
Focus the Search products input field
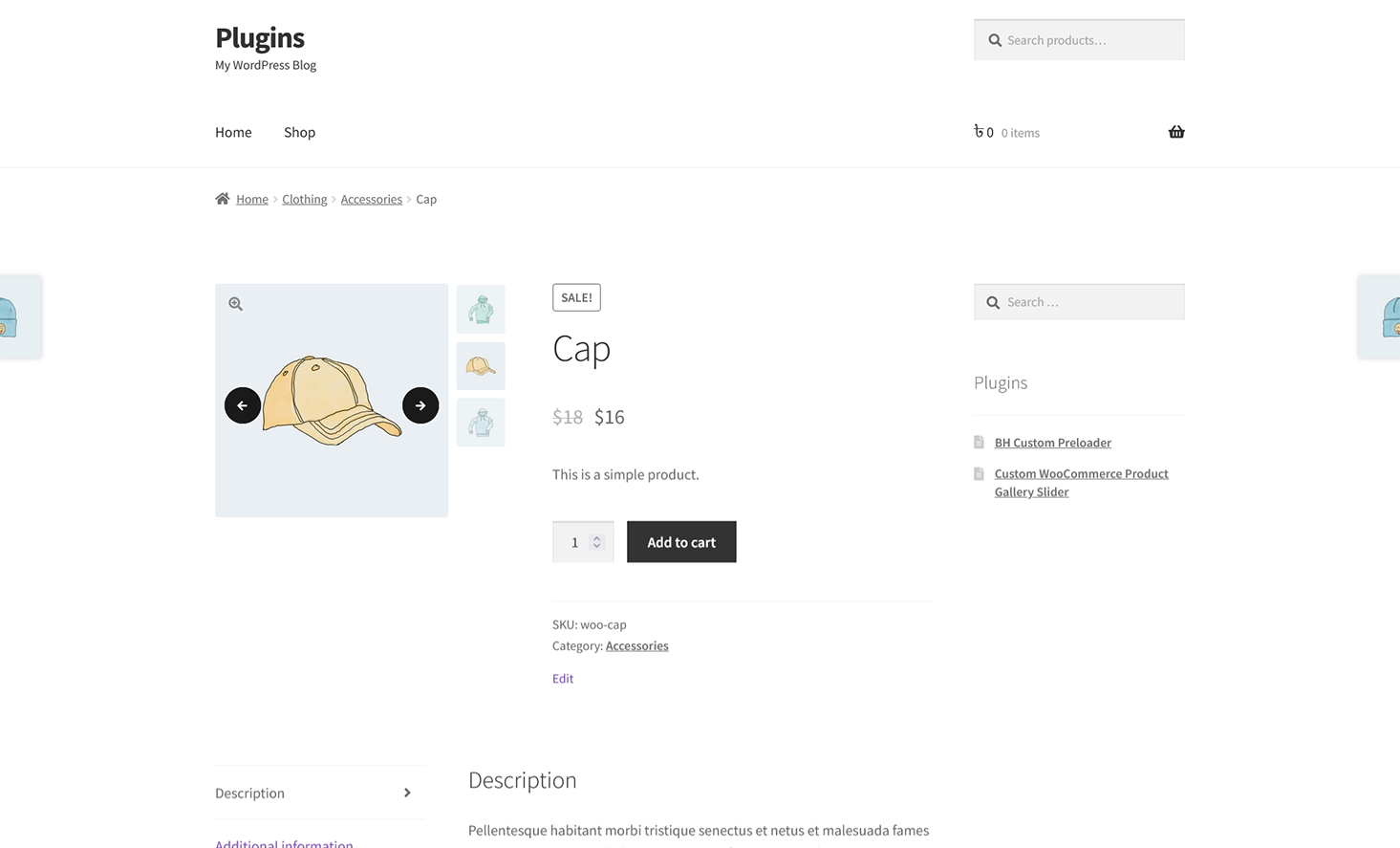tap(1089, 40)
